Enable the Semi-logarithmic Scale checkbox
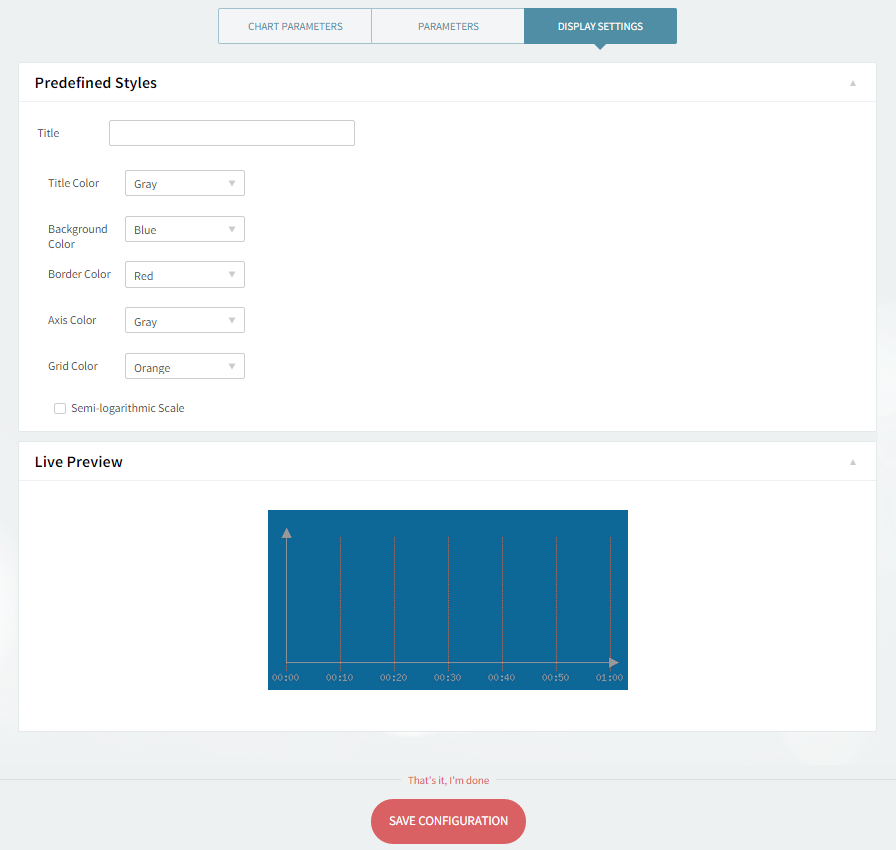 (60, 408)
